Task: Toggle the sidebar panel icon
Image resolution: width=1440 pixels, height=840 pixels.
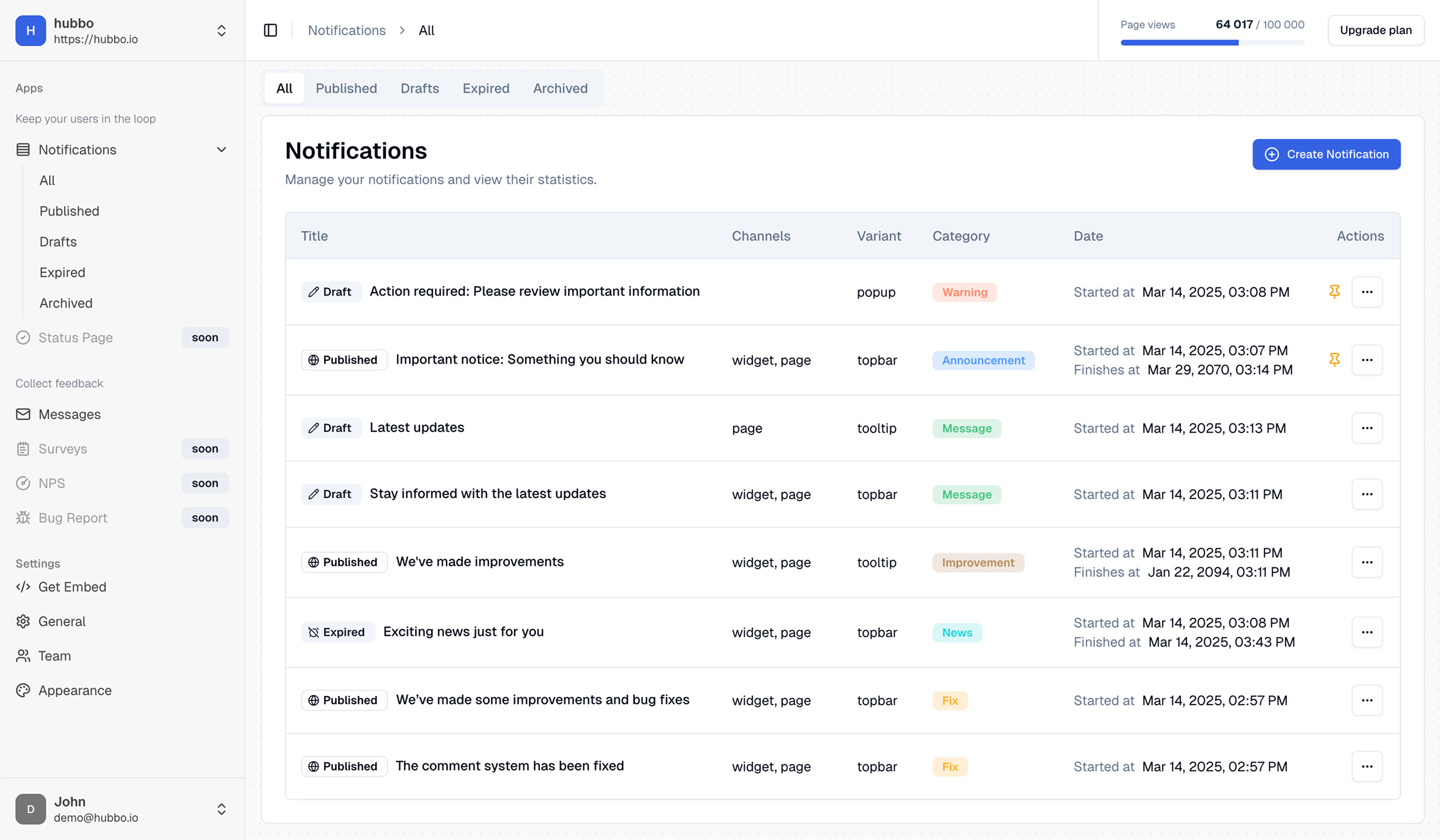Action: (x=270, y=30)
